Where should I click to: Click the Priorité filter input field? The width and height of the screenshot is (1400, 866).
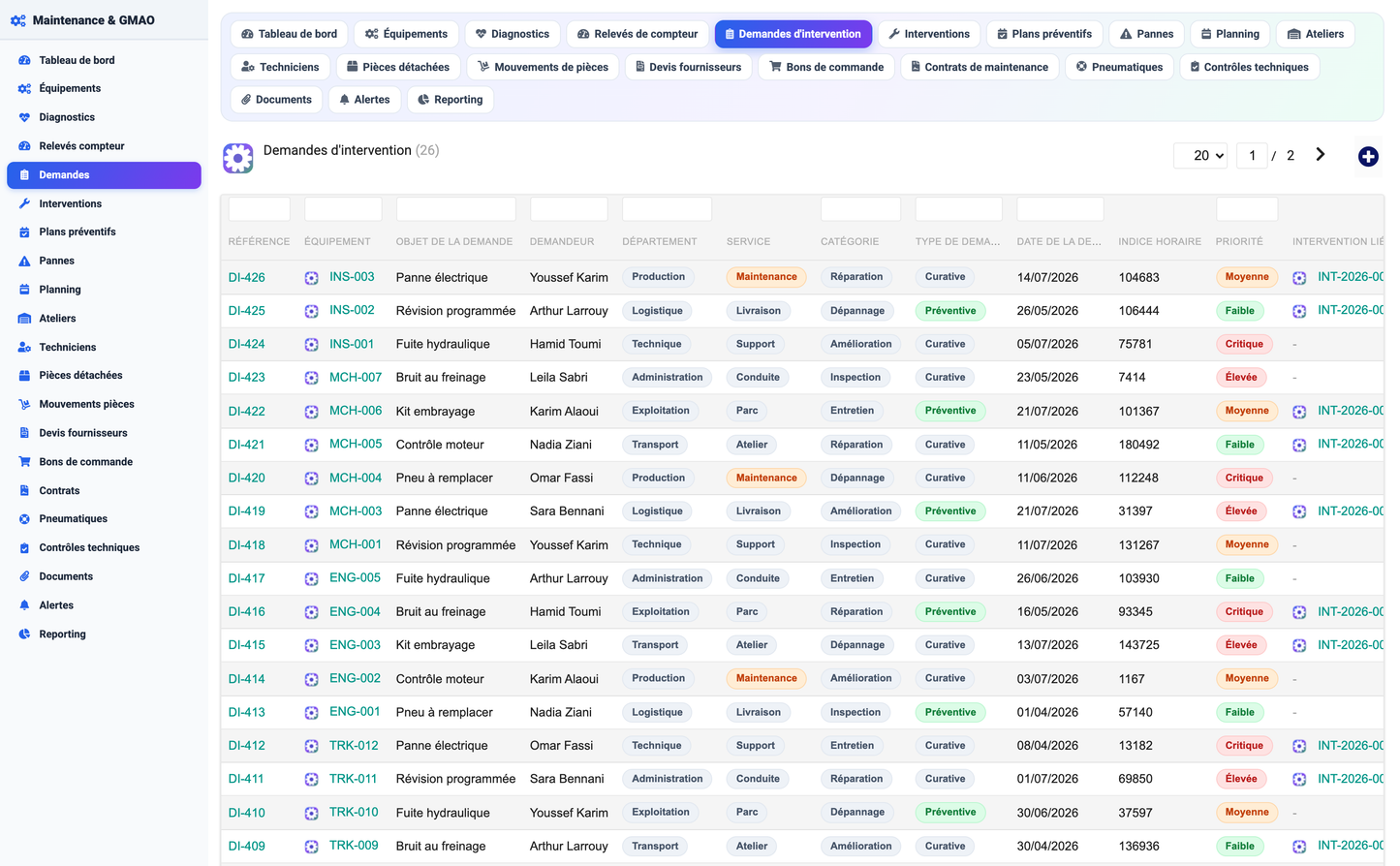click(1247, 209)
